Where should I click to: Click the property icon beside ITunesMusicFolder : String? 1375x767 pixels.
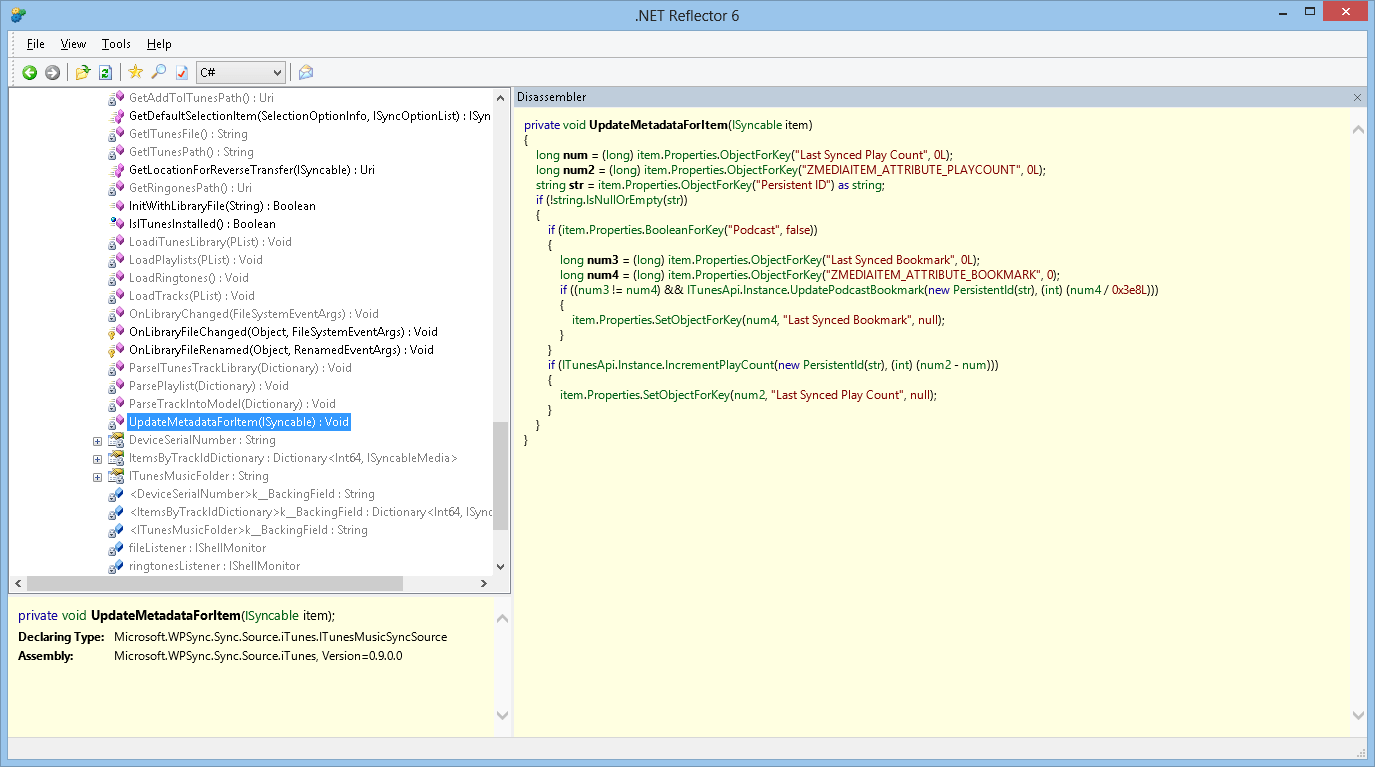(x=116, y=476)
